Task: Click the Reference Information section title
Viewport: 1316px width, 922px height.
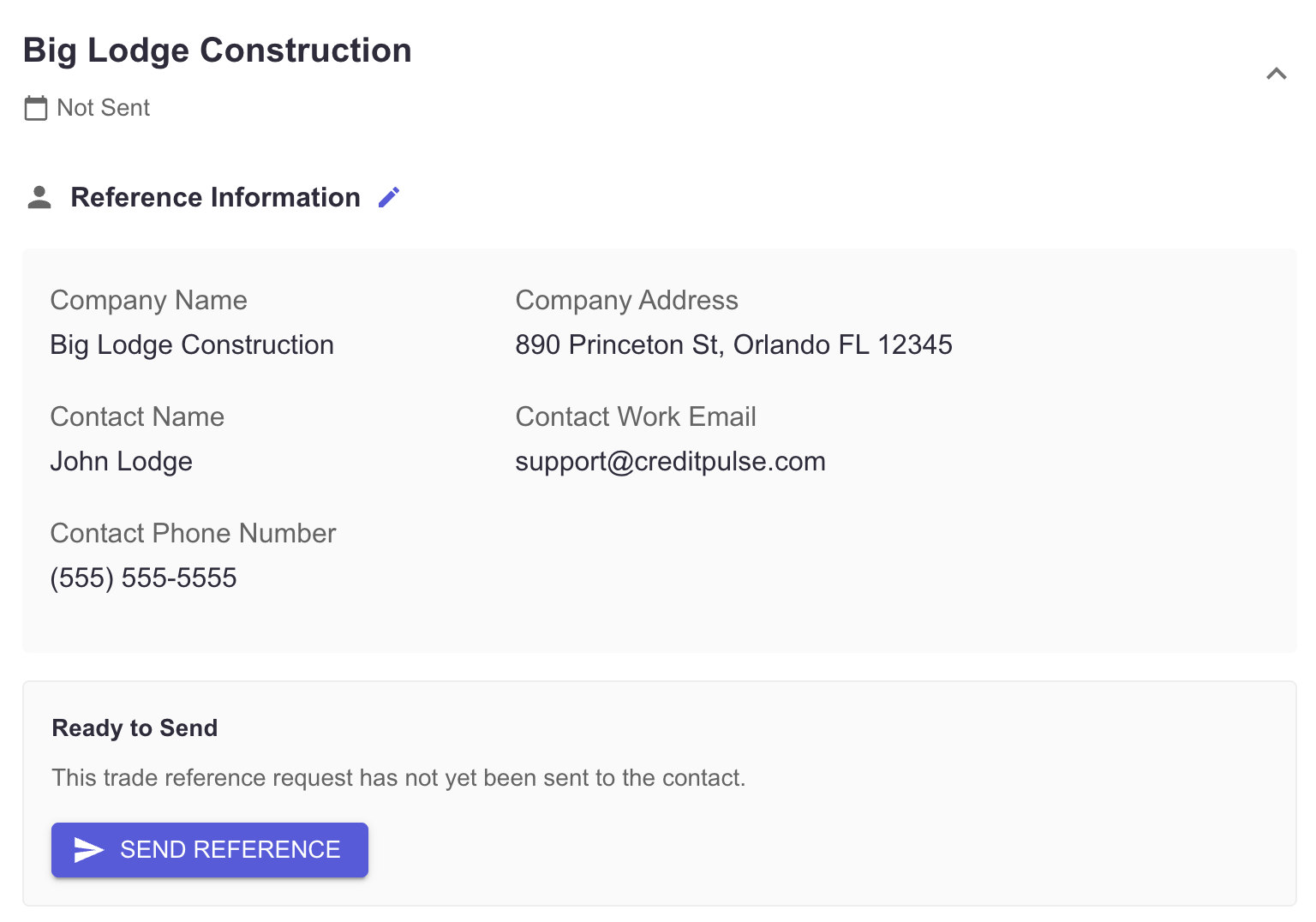Action: [216, 197]
